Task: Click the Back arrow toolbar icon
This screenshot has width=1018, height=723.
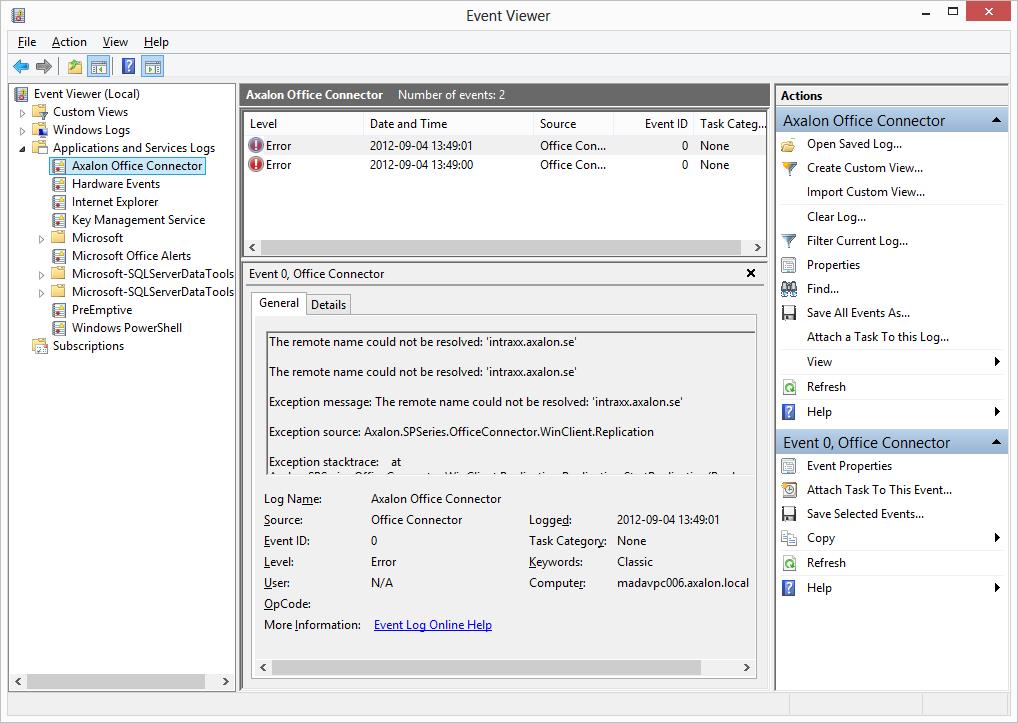Action: [21, 66]
